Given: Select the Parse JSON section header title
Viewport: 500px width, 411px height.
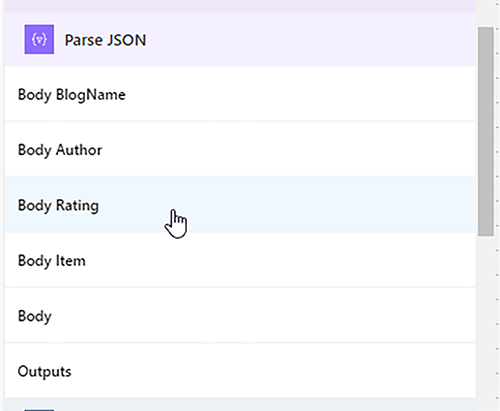Looking at the screenshot, I should pyautogui.click(x=105, y=40).
